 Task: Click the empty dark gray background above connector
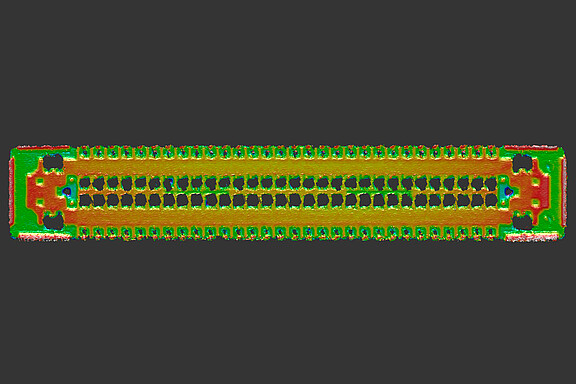coord(288,70)
